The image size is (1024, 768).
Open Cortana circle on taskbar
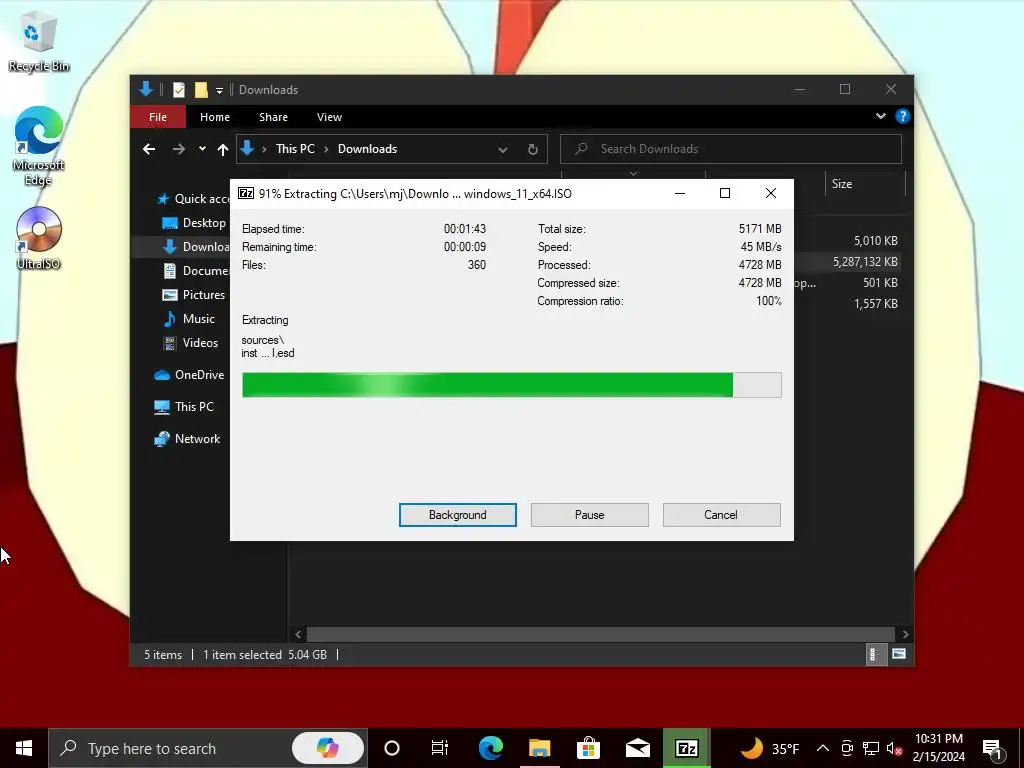point(391,748)
